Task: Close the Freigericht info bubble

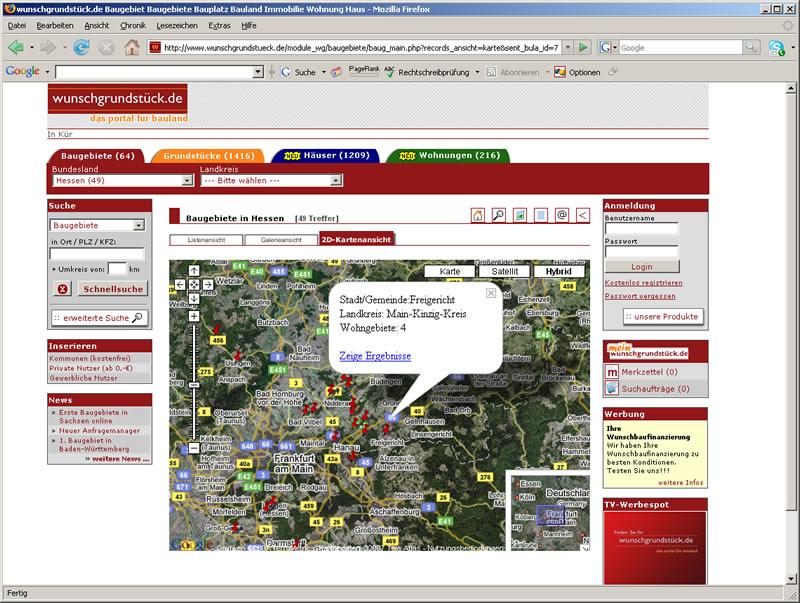Action: pos(491,293)
